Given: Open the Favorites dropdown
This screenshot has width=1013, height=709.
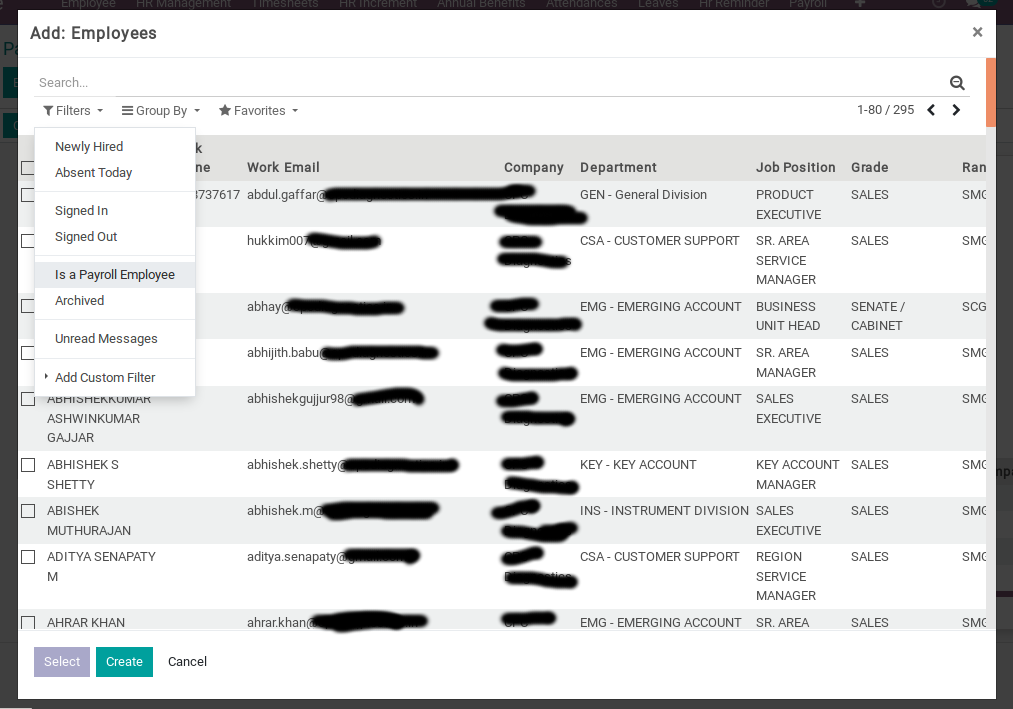Looking at the screenshot, I should coord(258,111).
